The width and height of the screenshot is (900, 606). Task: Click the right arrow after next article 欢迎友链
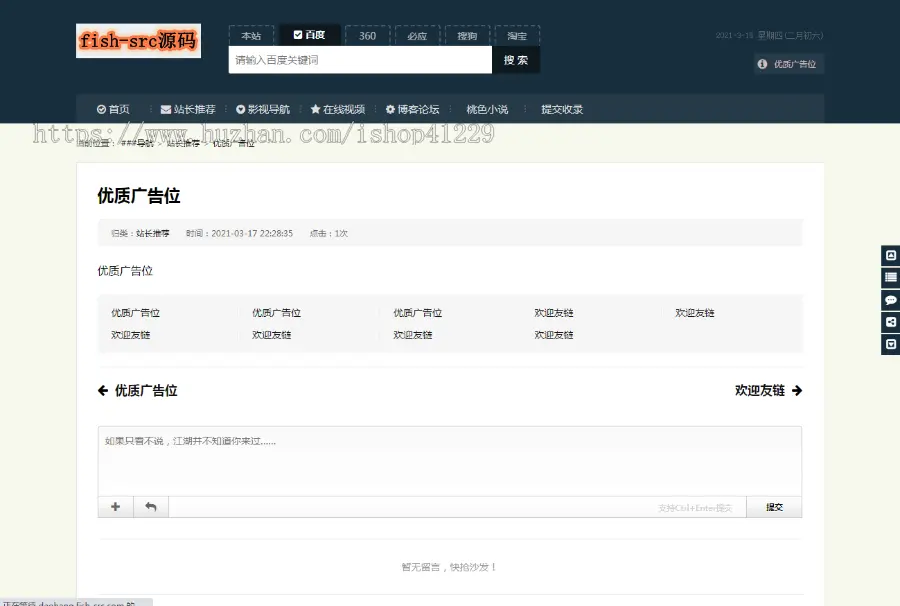[797, 391]
